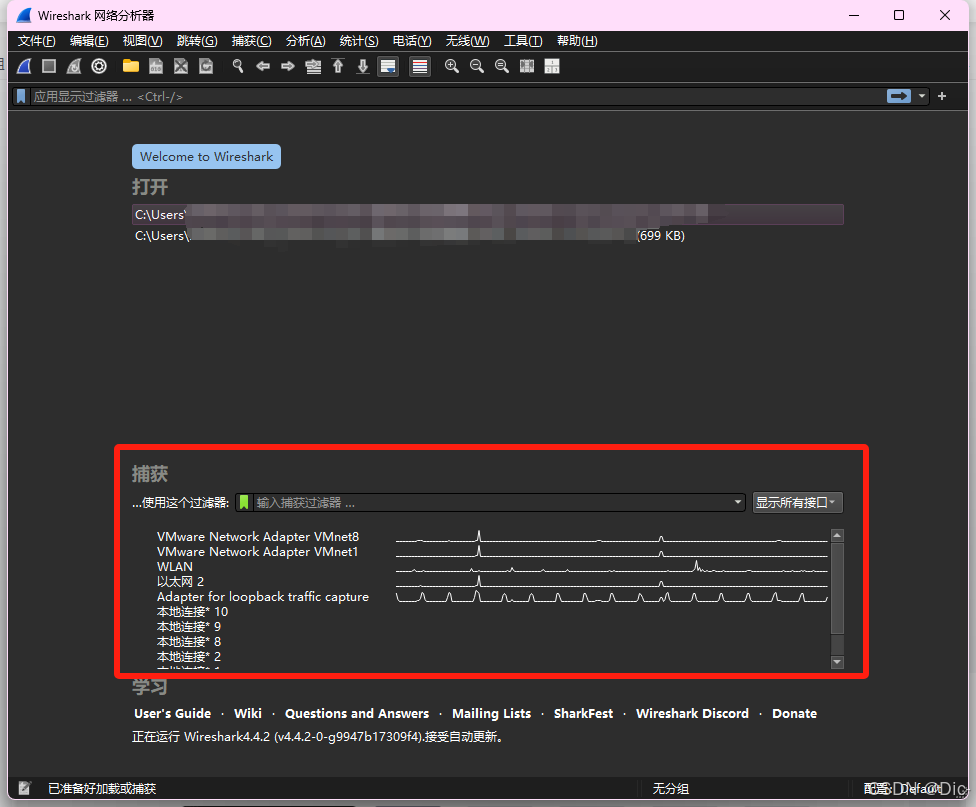Open the User's Guide link
This screenshot has width=976, height=807.
[x=172, y=714]
